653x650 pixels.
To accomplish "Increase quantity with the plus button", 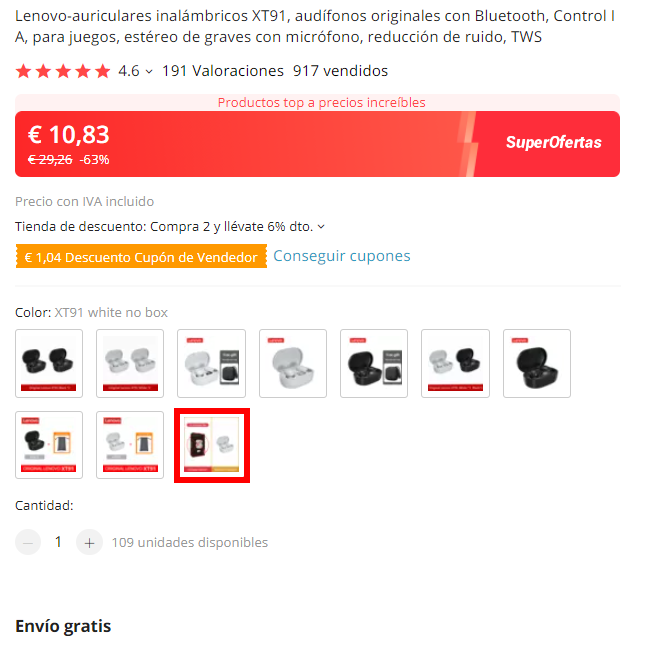I will (x=89, y=542).
